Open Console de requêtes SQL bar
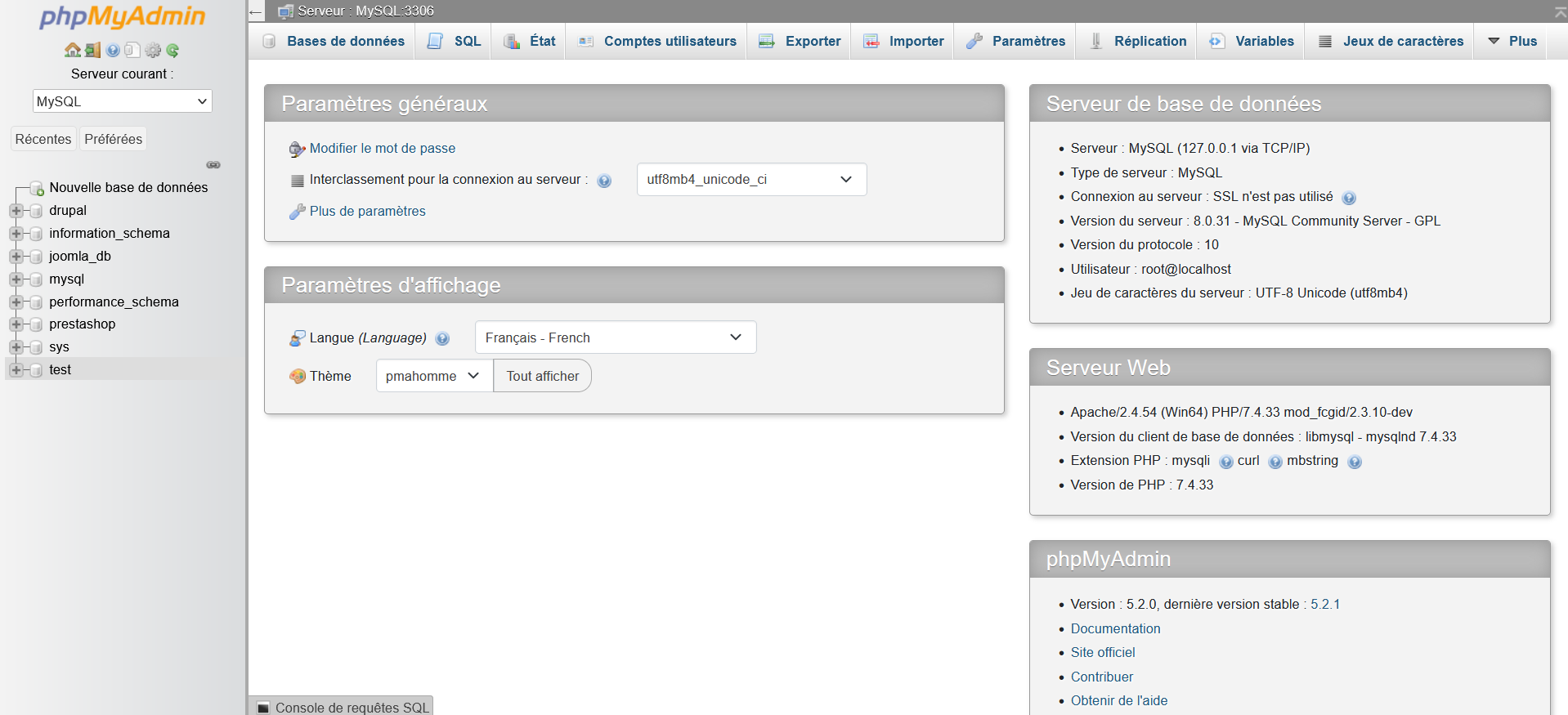 342,707
